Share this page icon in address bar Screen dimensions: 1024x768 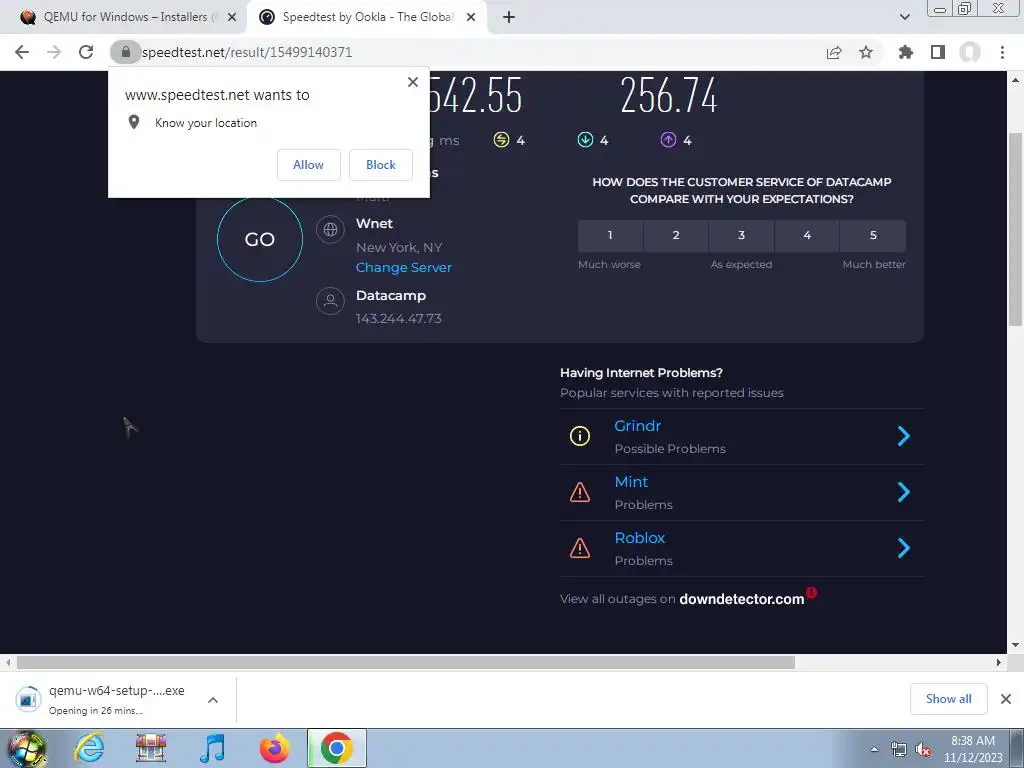pyautogui.click(x=833, y=52)
